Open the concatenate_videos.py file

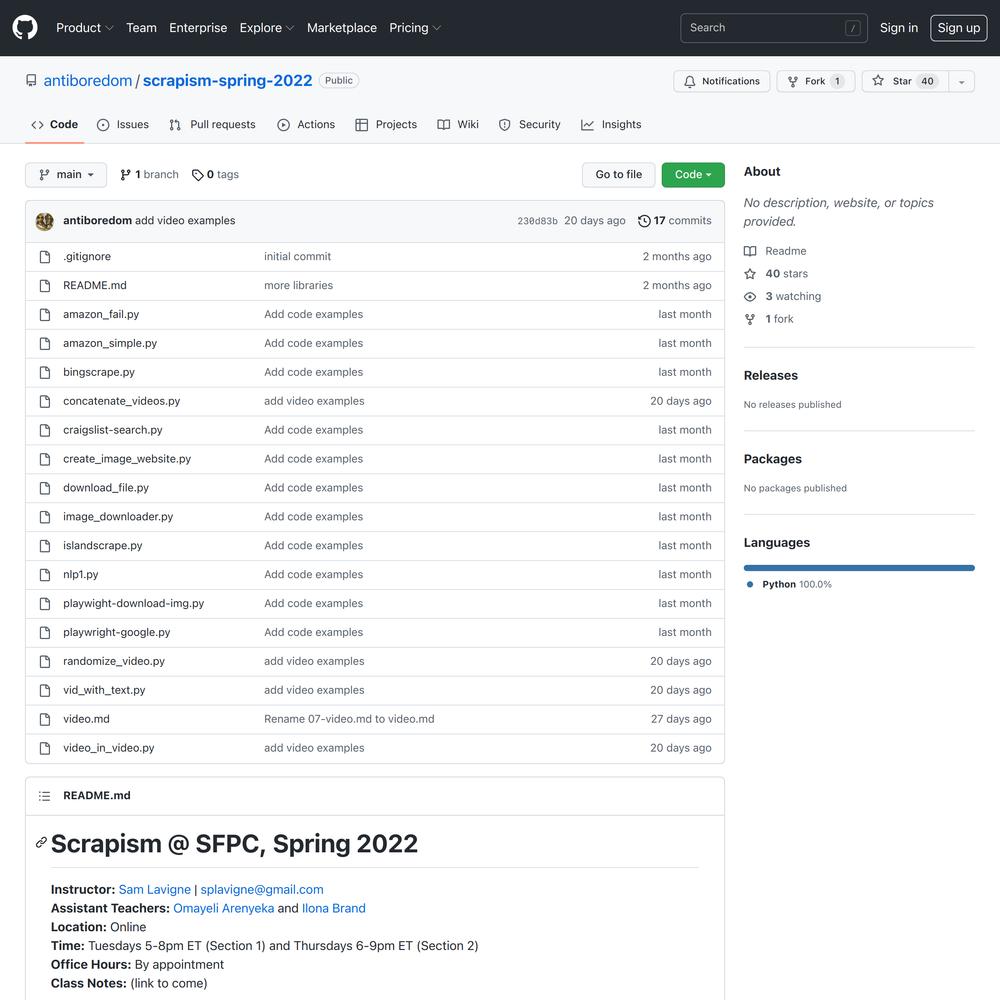click(x=122, y=401)
